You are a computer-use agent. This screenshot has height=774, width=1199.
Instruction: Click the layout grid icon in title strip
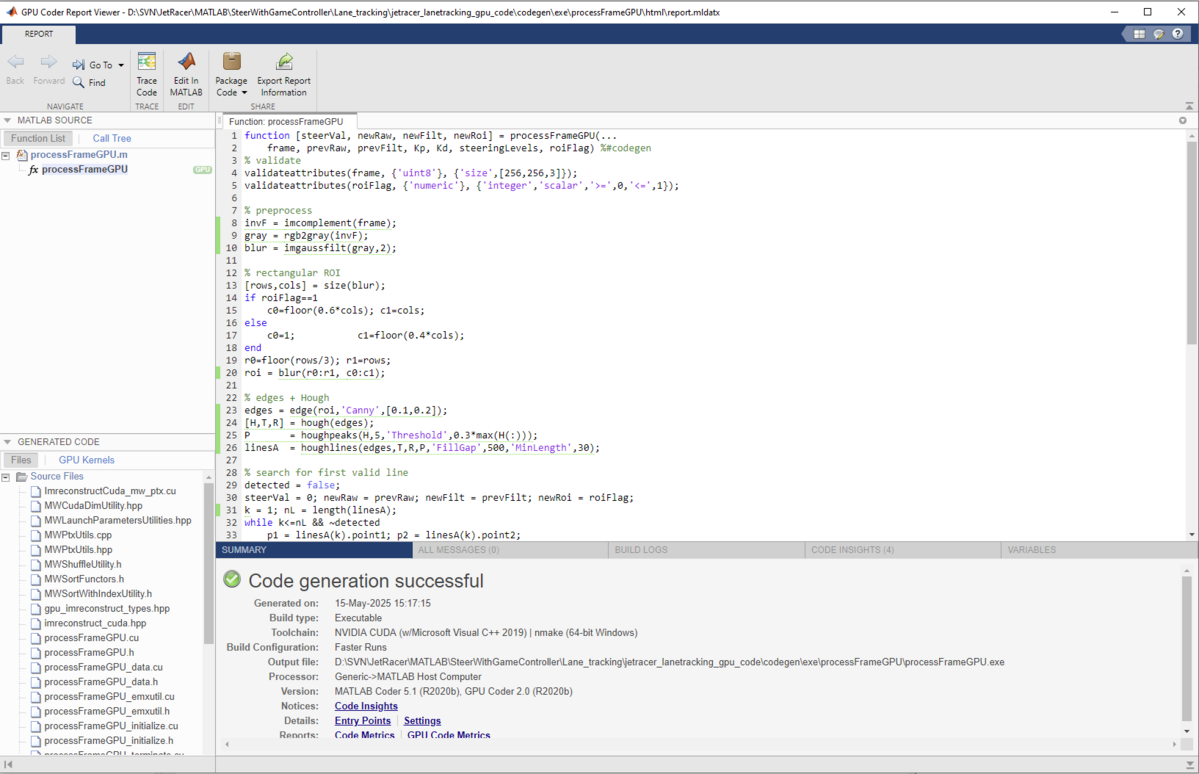tap(1139, 34)
